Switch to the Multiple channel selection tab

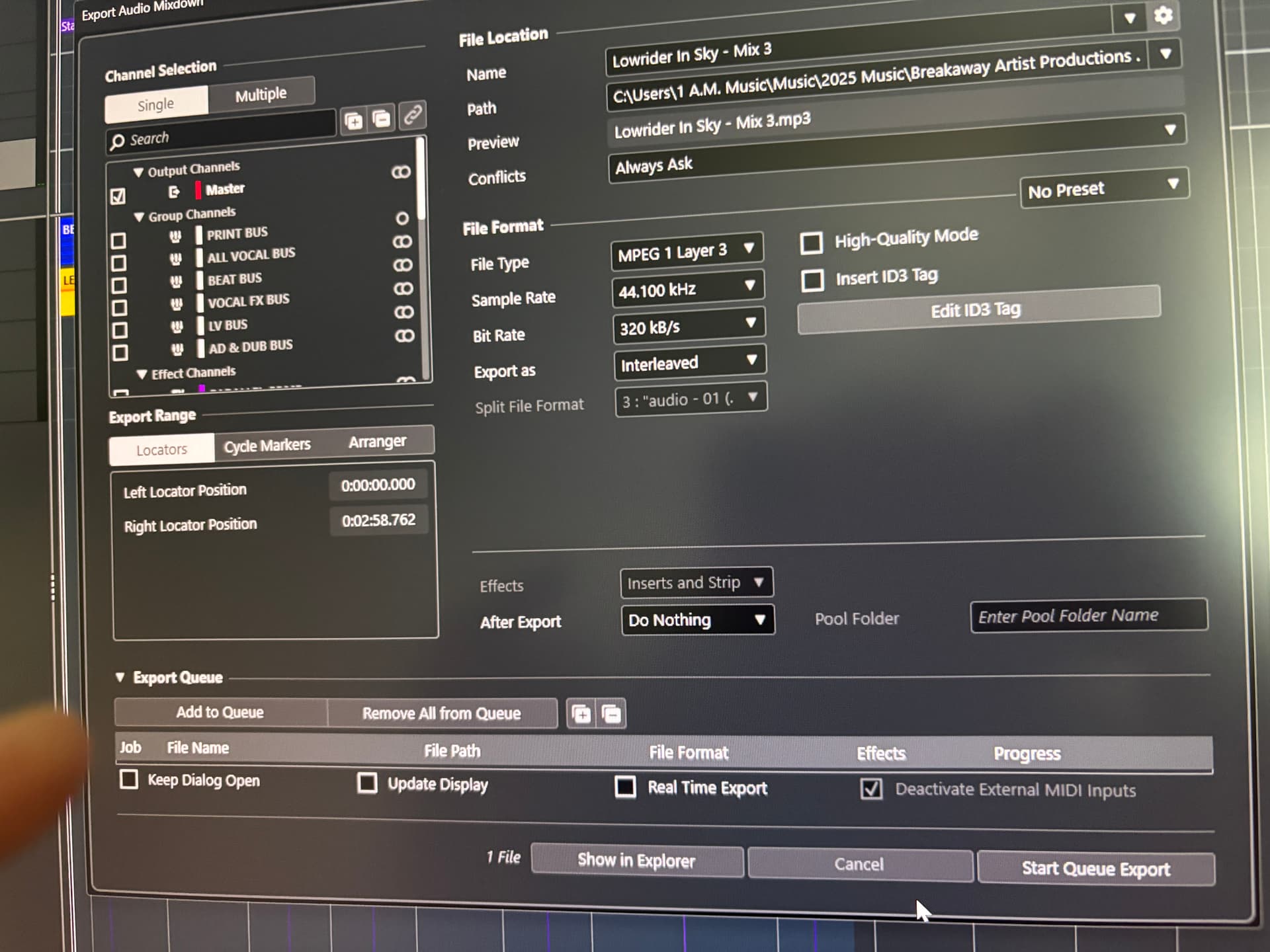point(261,95)
